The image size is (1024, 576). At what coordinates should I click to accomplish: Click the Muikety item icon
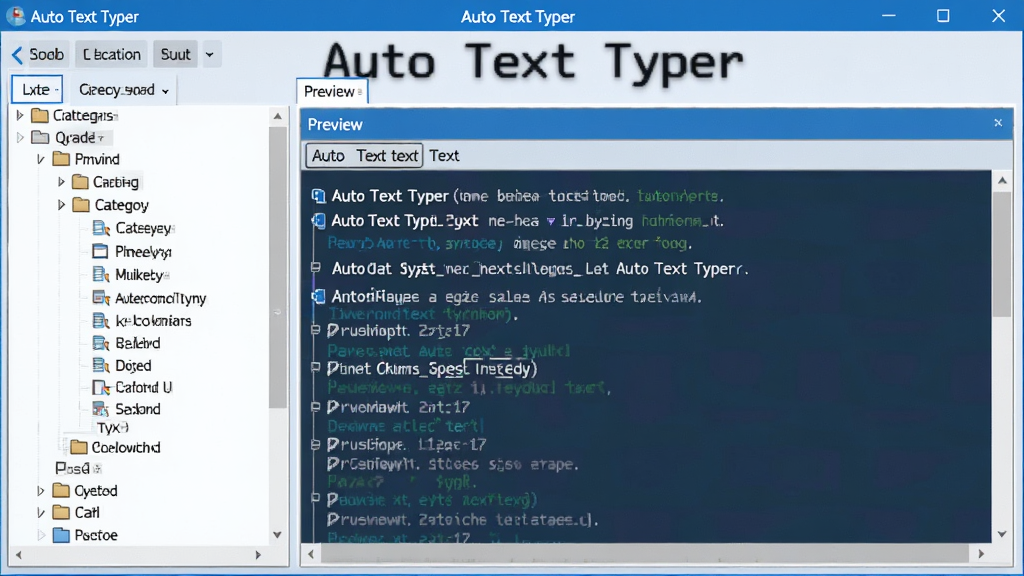(x=101, y=274)
